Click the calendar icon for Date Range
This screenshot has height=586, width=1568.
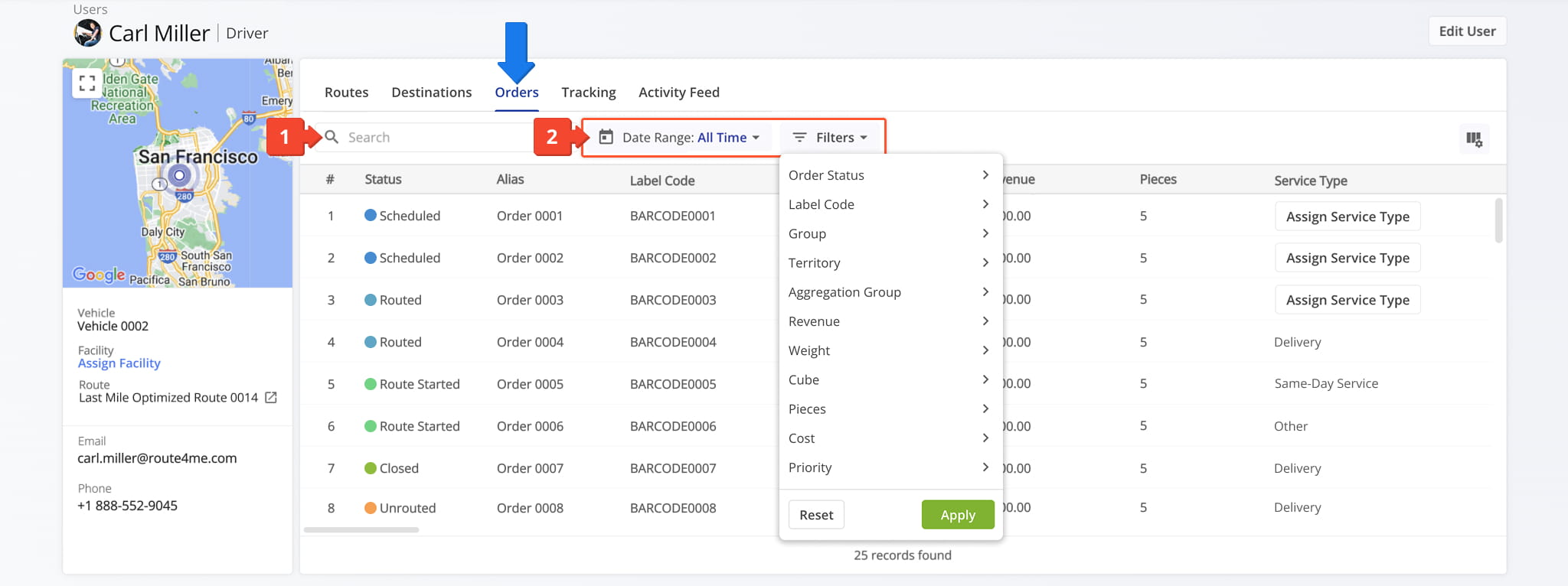[606, 137]
